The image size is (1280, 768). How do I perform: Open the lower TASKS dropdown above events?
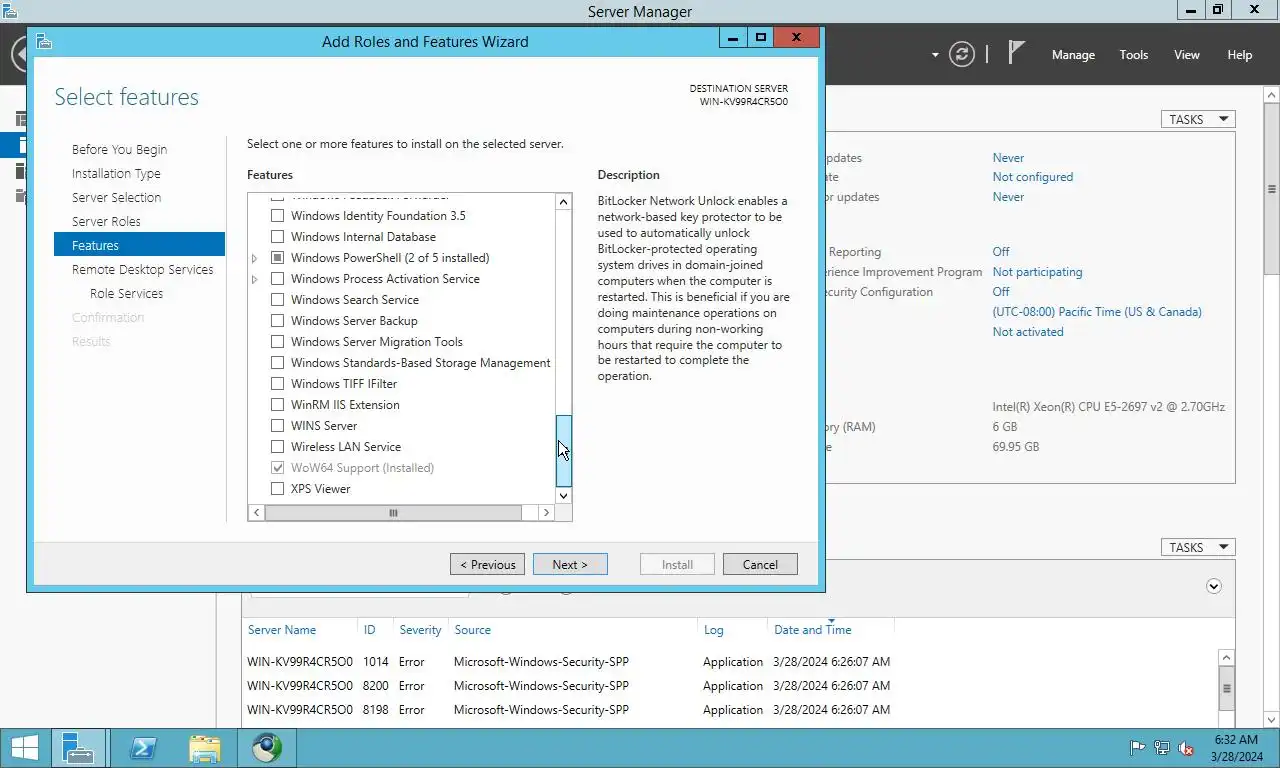tap(1198, 547)
